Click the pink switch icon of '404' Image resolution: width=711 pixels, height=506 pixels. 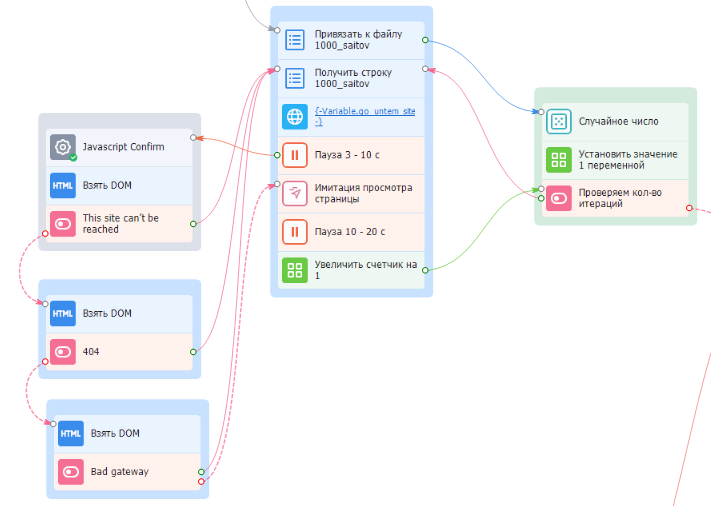coord(63,352)
